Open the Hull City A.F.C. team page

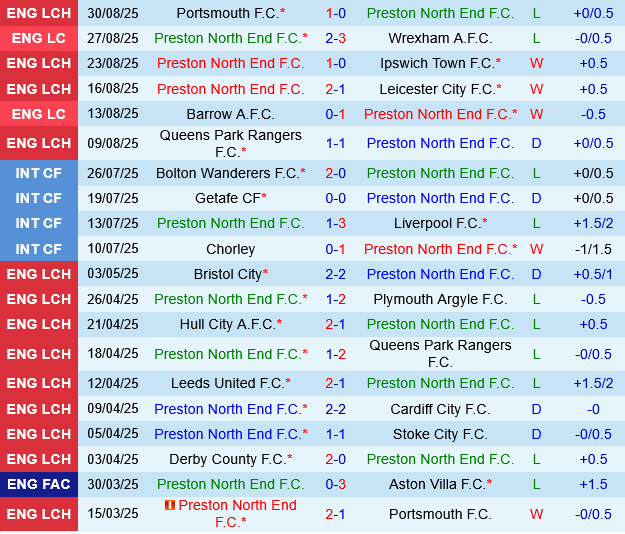(x=227, y=324)
